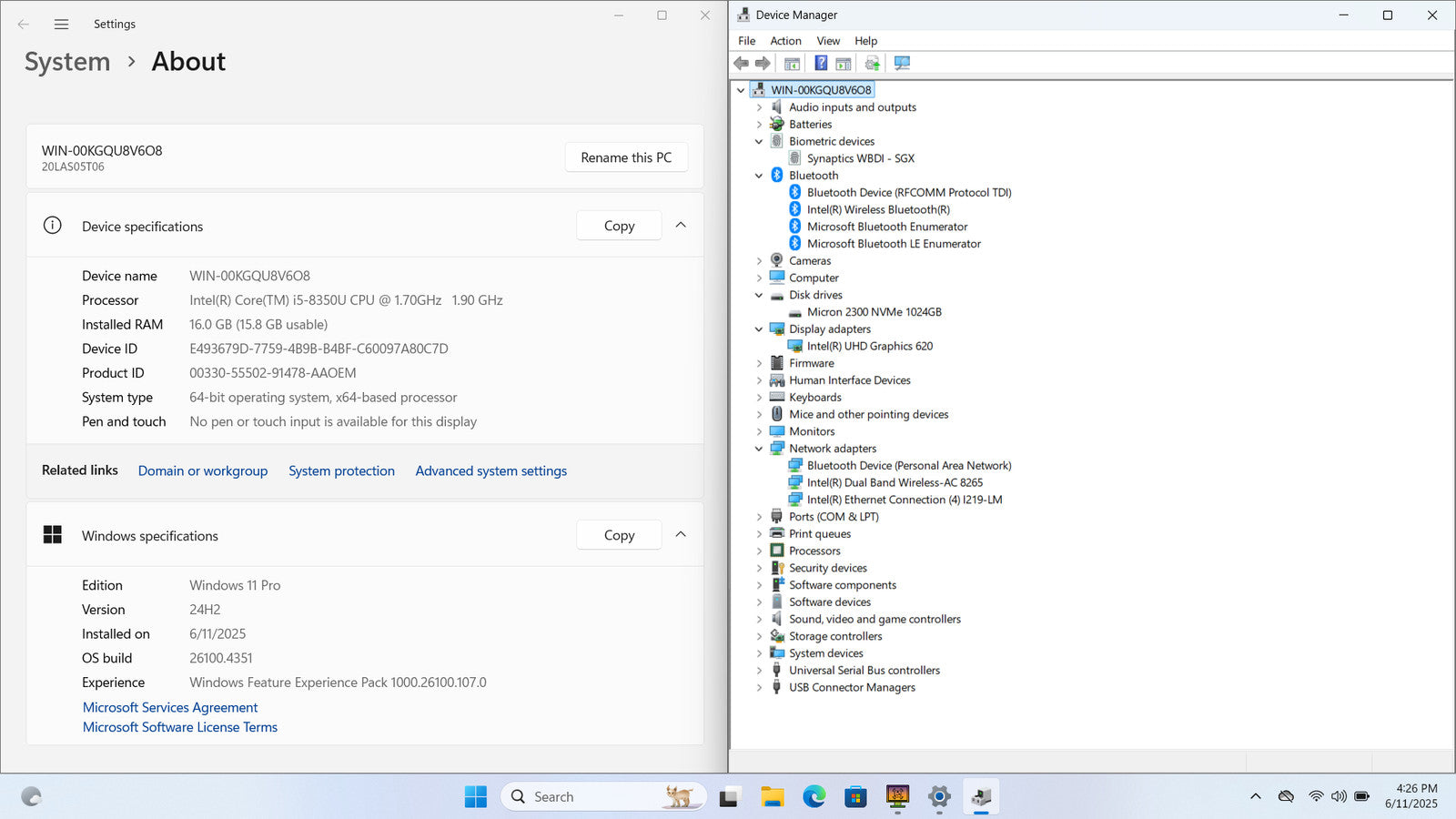The width and height of the screenshot is (1456, 819).
Task: Collapse the Network adapters category
Action: click(759, 449)
